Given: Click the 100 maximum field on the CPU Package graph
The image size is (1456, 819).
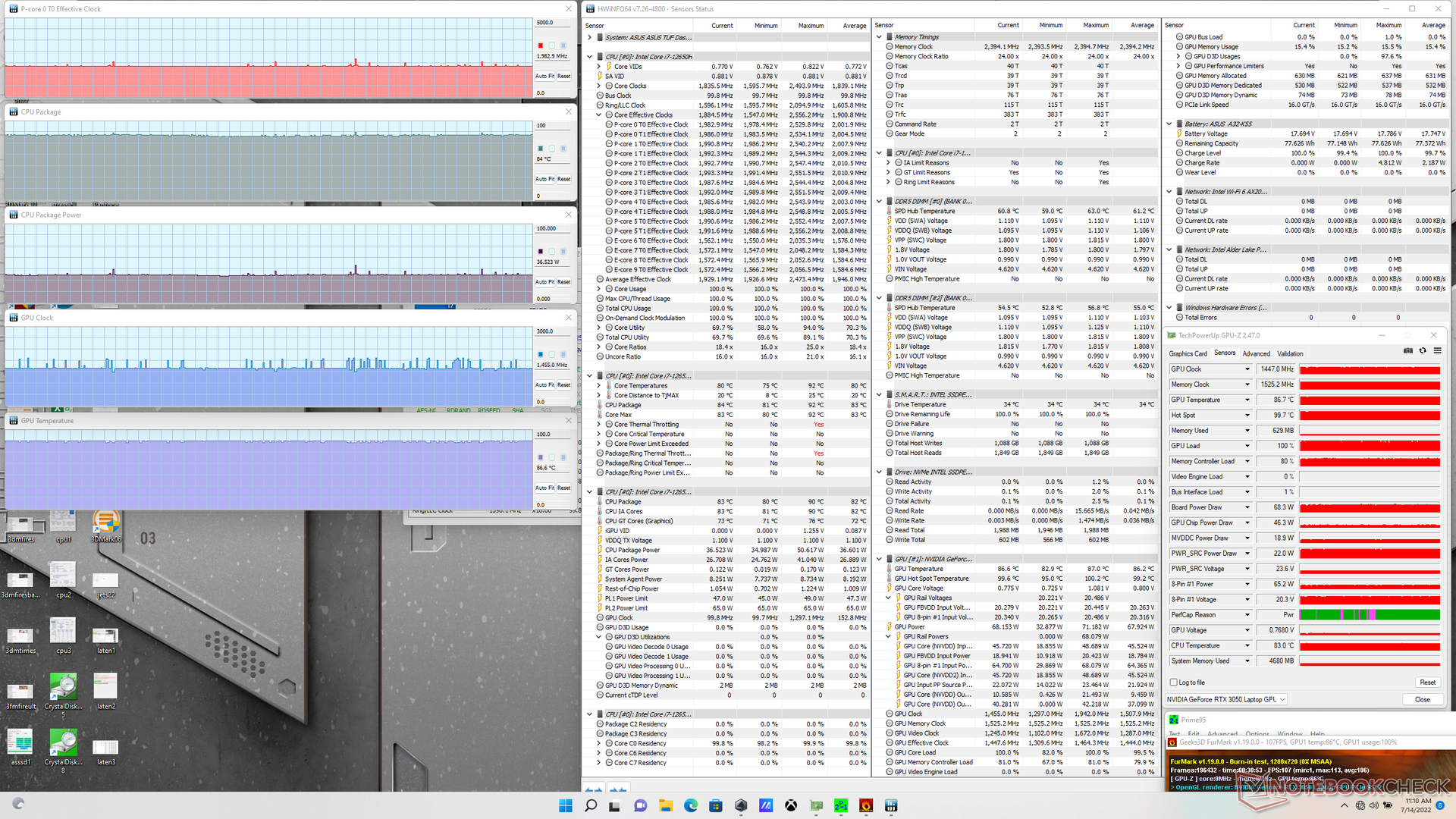Looking at the screenshot, I should coord(553,126).
